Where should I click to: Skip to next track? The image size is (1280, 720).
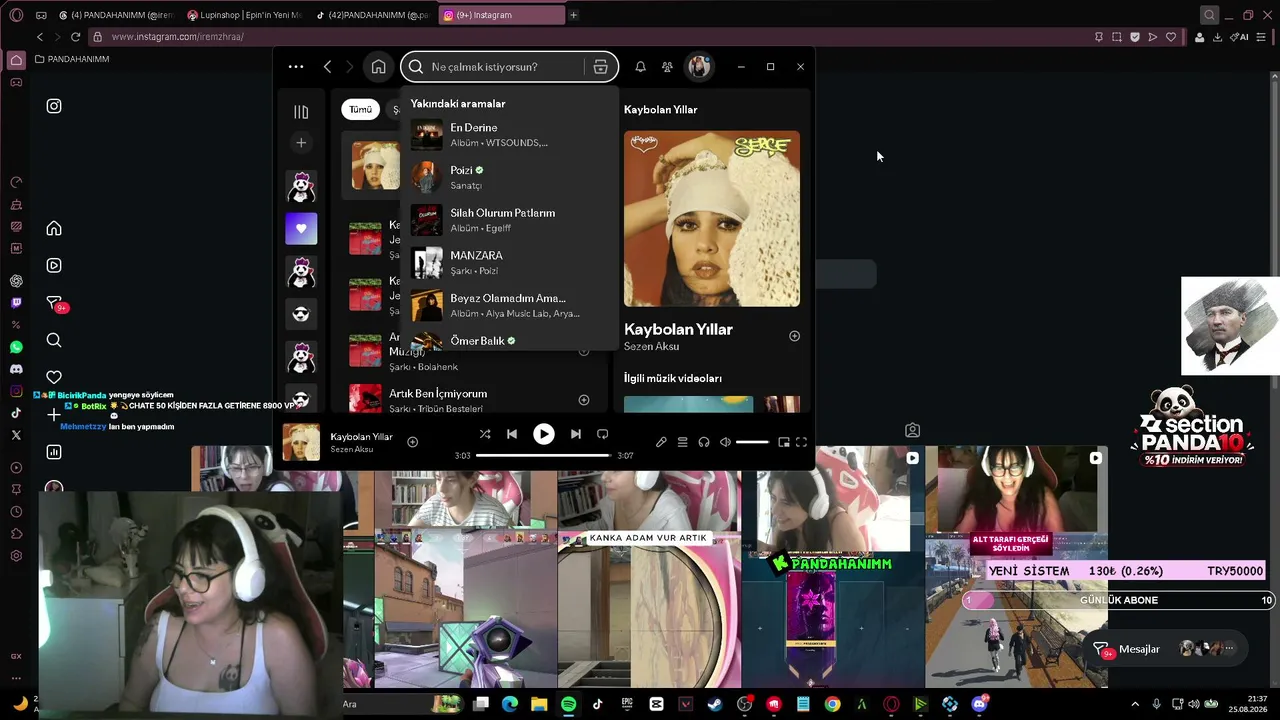click(x=575, y=434)
